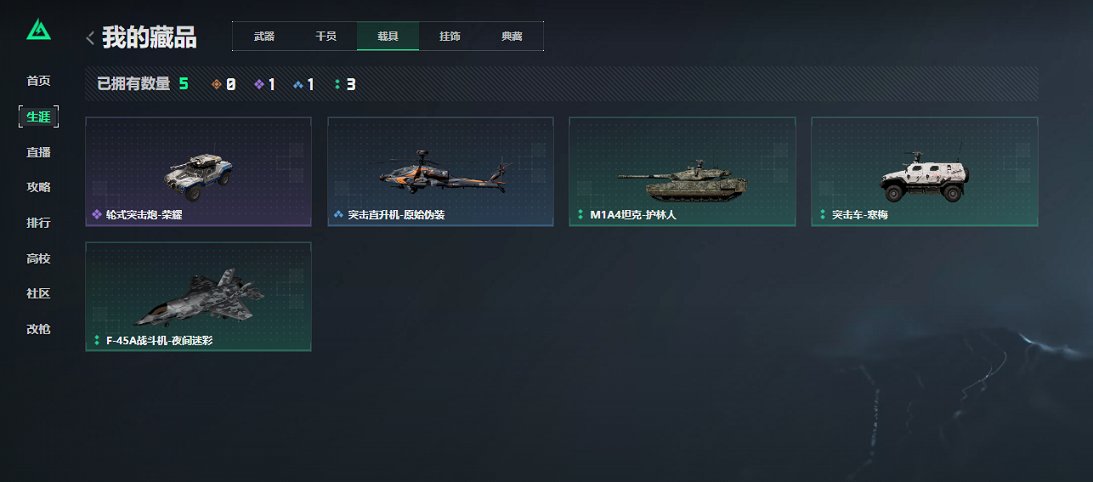Switch to the 武器 tab
The height and width of the screenshot is (482, 1093).
coord(264,36)
